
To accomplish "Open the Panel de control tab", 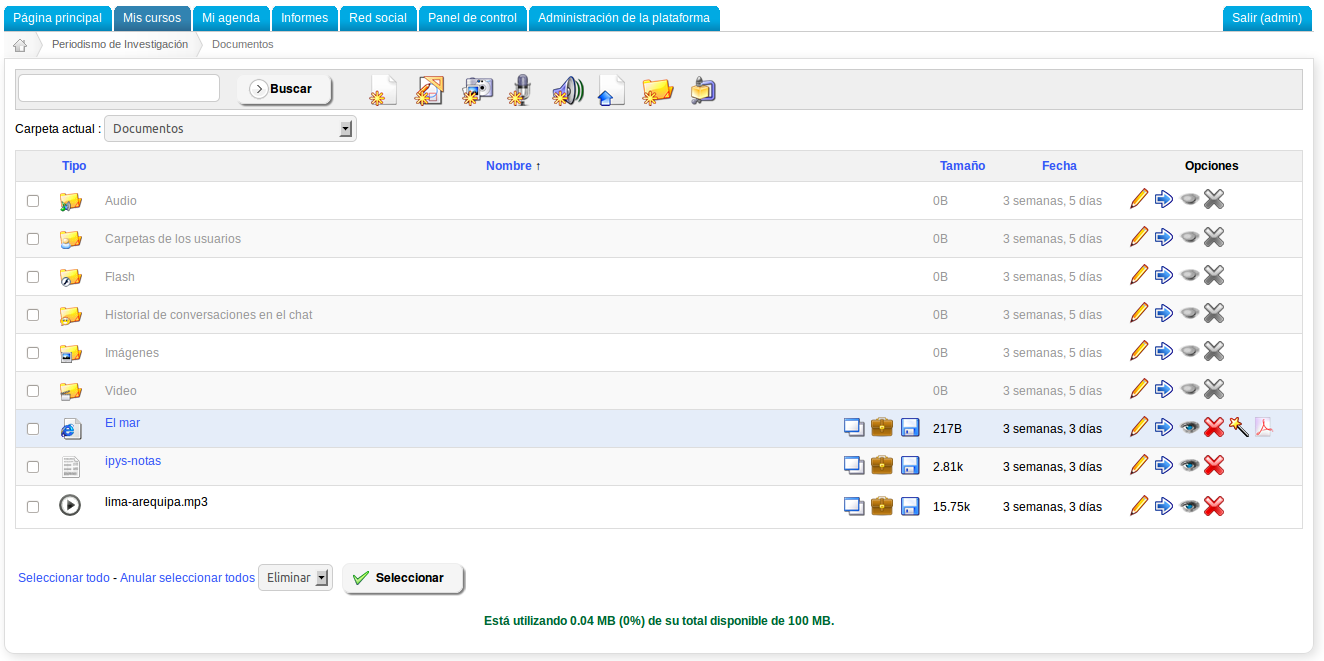I will (x=472, y=18).
